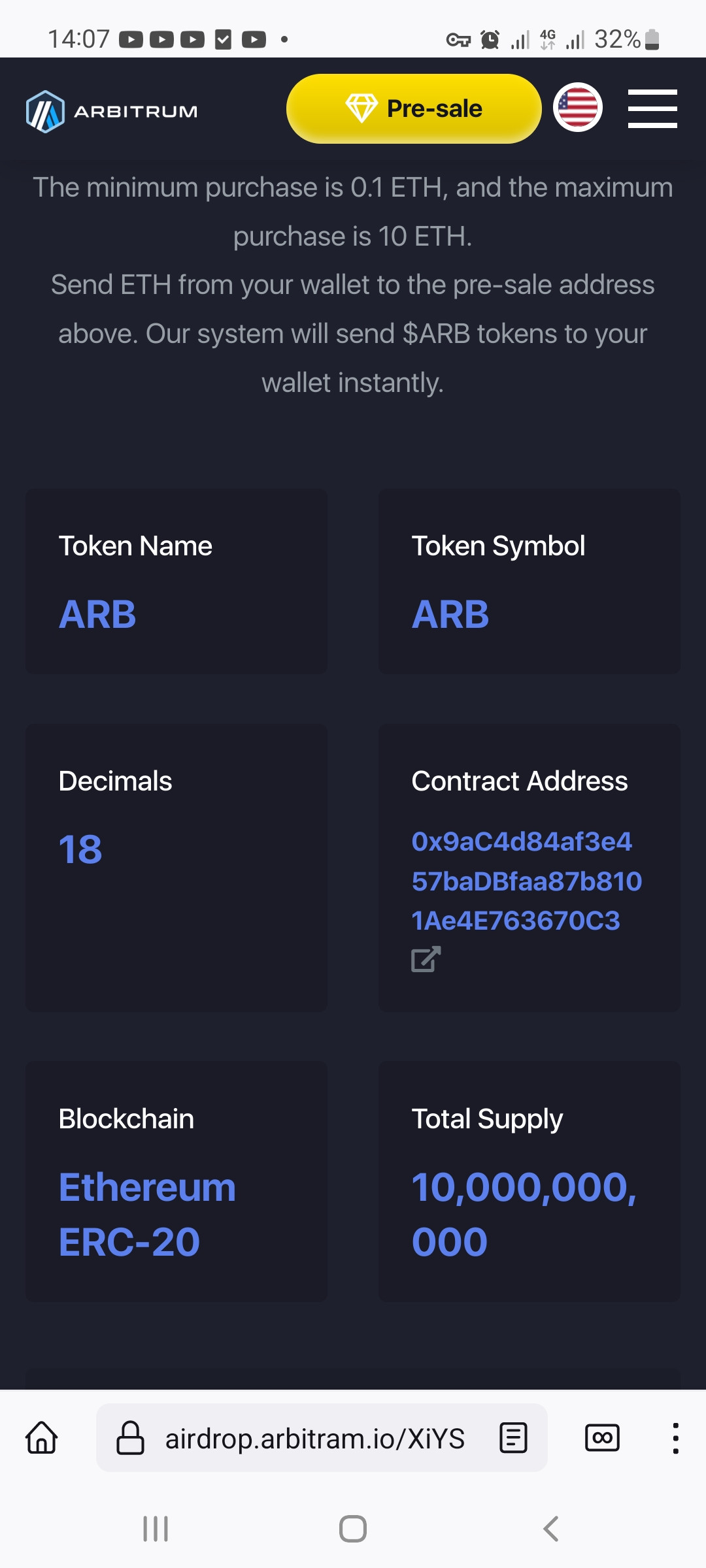Open the hamburger navigation menu

point(652,108)
